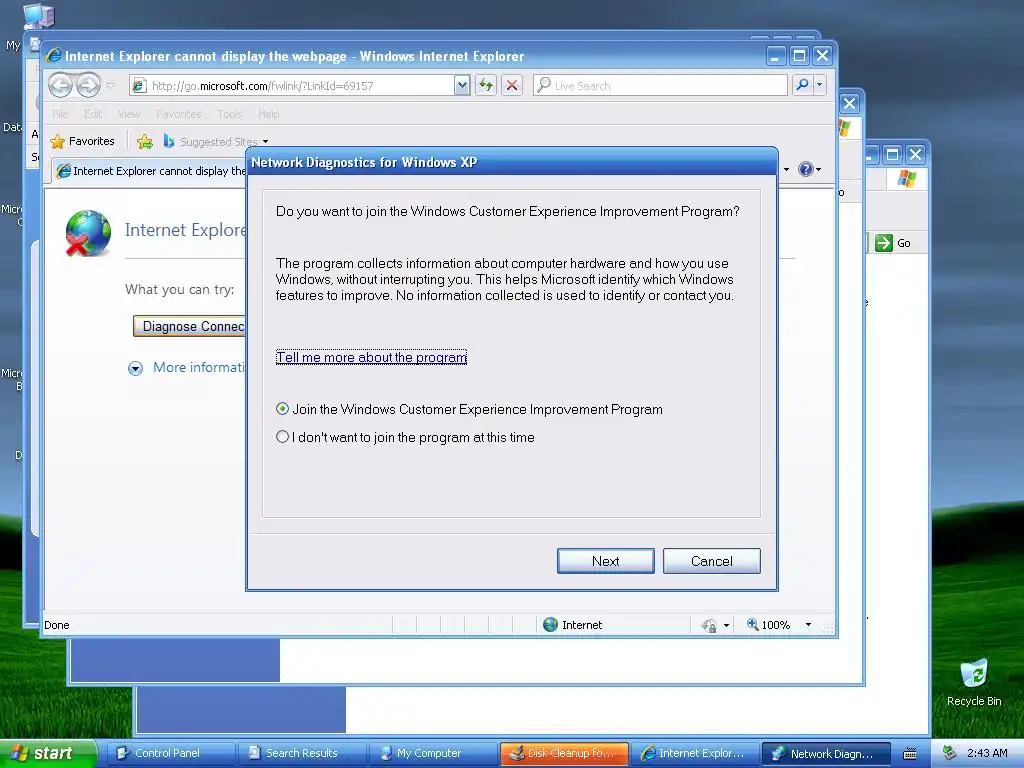
Task: Open the Tools menu in Internet Explorer
Action: point(230,114)
